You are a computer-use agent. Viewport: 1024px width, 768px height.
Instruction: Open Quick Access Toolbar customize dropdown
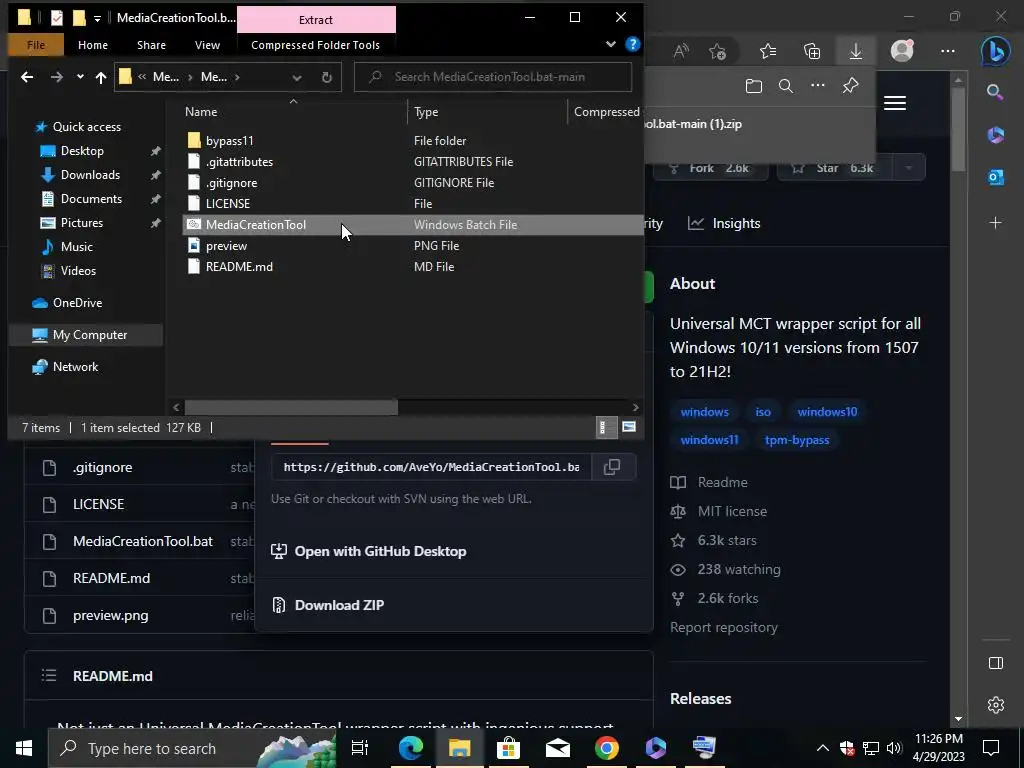coord(97,18)
